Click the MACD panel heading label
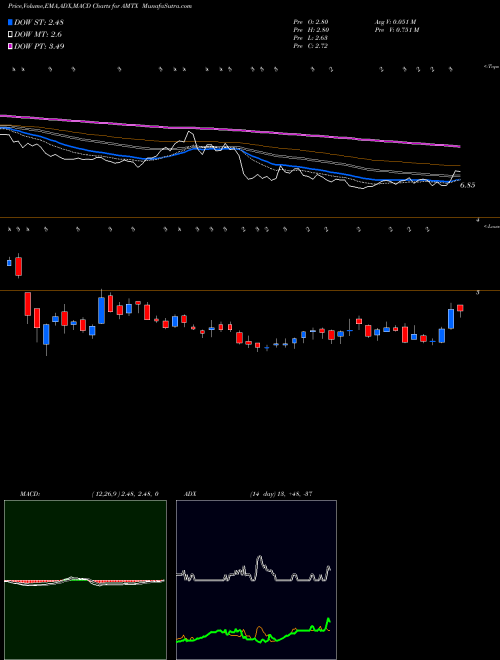Viewport: 500px width, 660px height. pos(29,494)
